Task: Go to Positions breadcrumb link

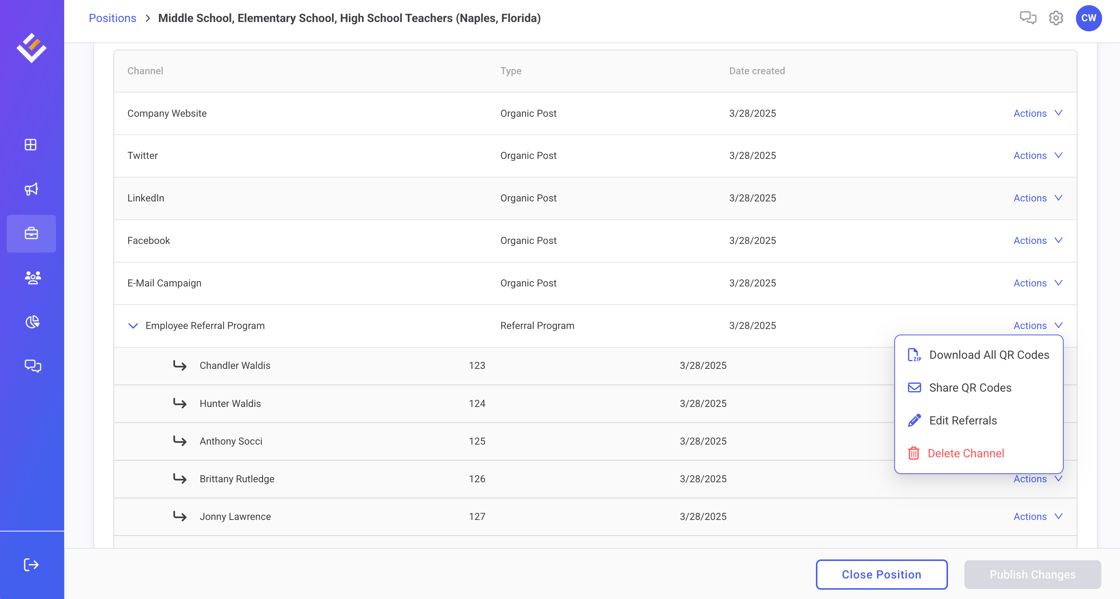Action: click(112, 18)
